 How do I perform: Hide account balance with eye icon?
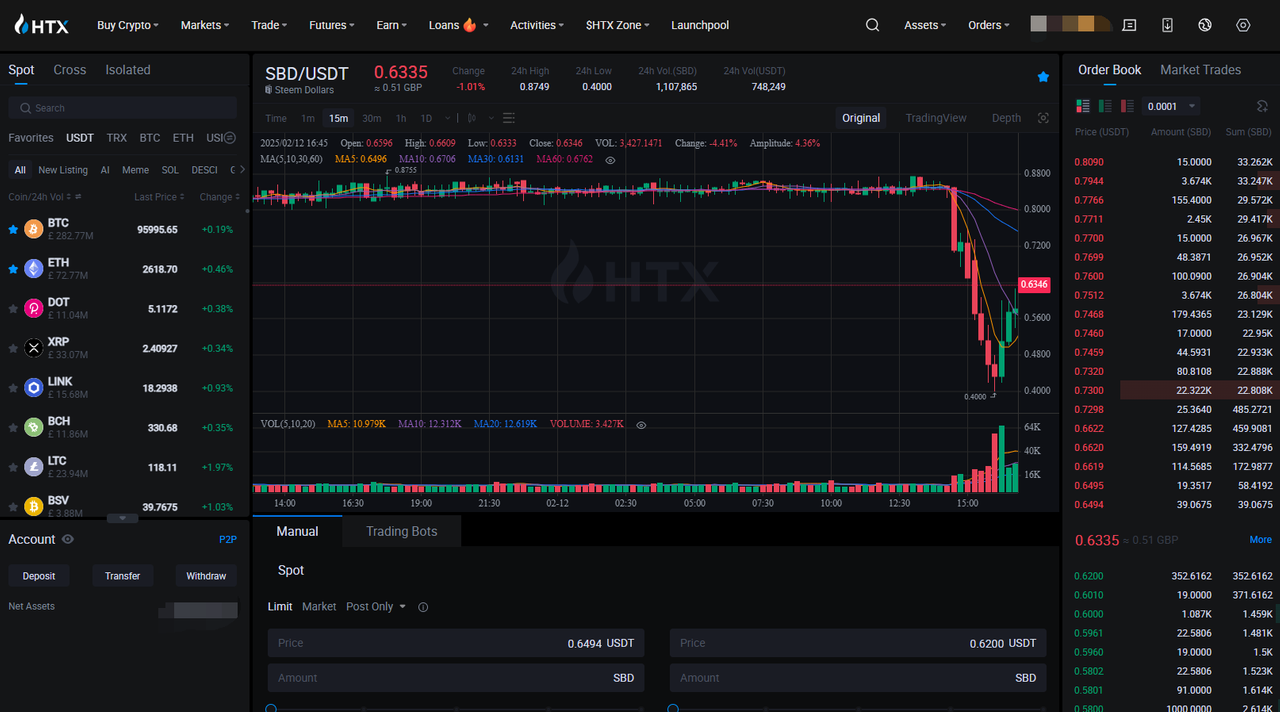(68, 539)
